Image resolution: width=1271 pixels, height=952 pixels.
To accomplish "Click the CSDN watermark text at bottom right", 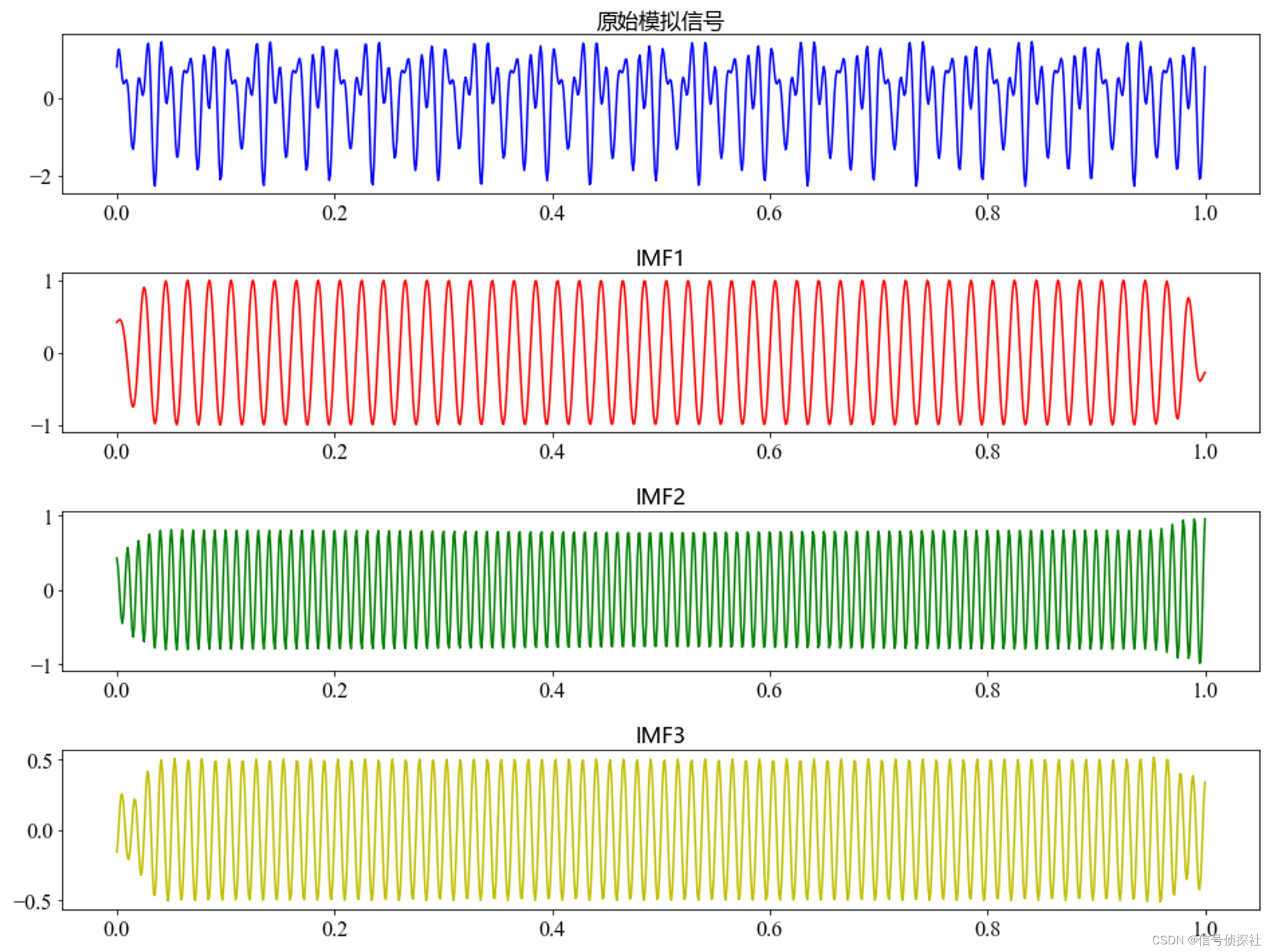I will click(x=1206, y=940).
